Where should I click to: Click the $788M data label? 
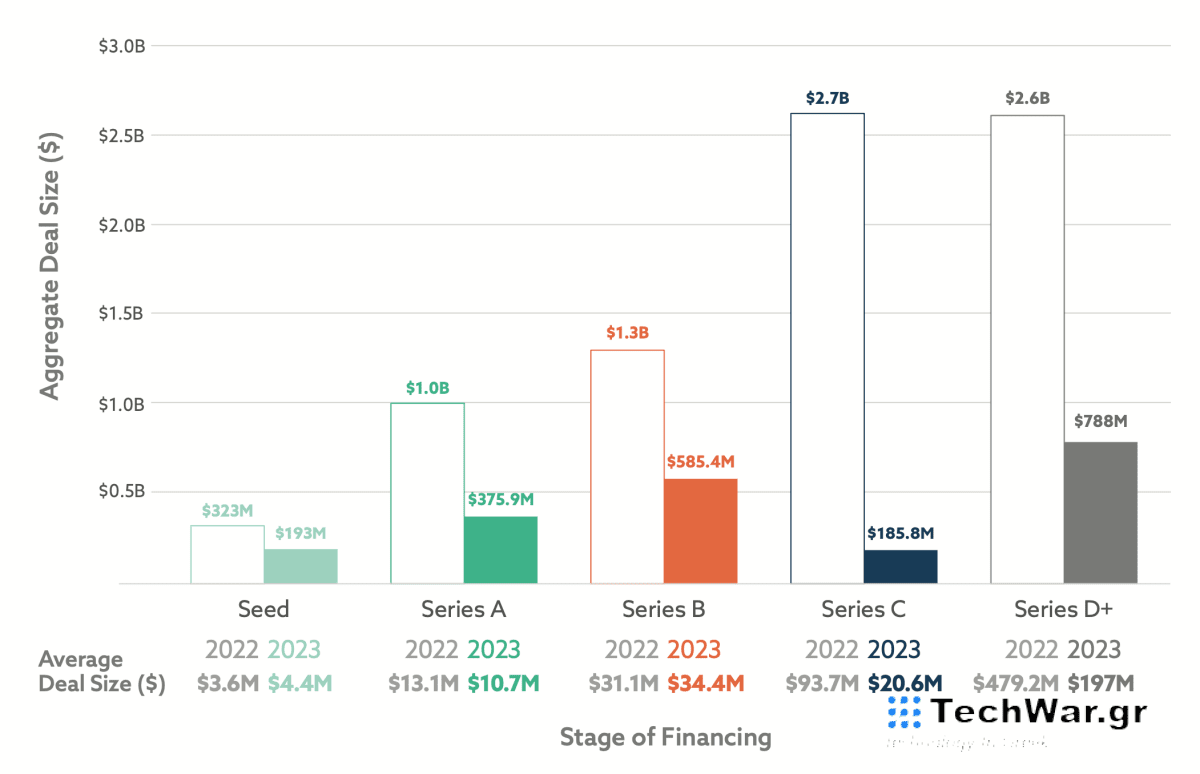click(x=1100, y=421)
